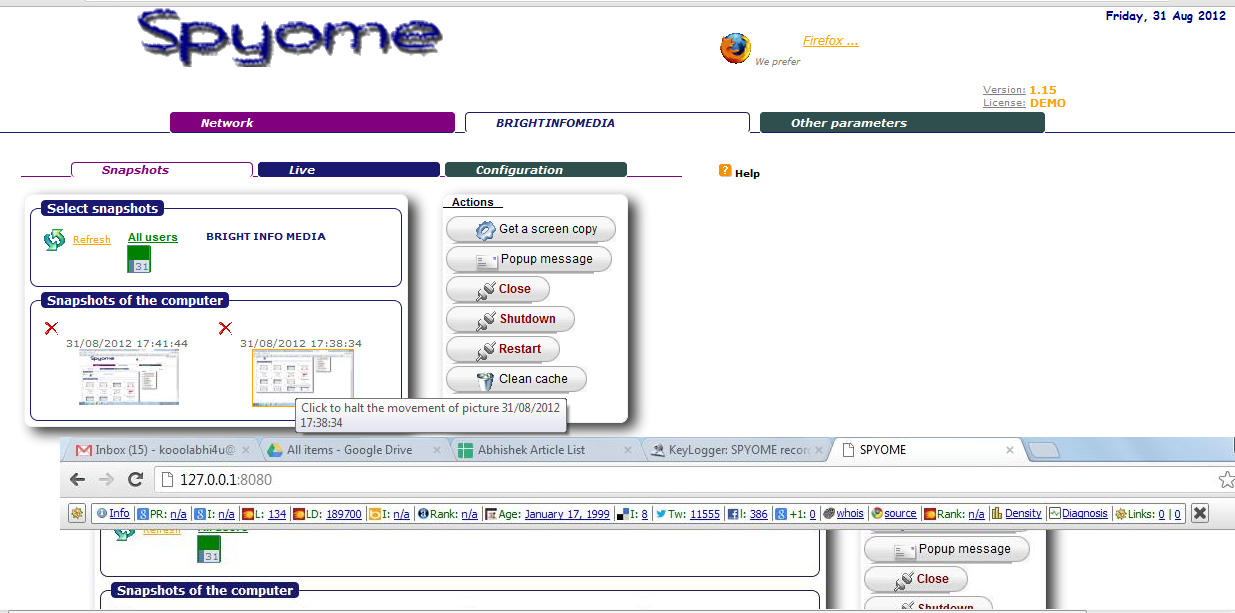Click the Diagnosis toolbar link
Image resolution: width=1235 pixels, height=613 pixels.
pyautogui.click(x=1078, y=513)
